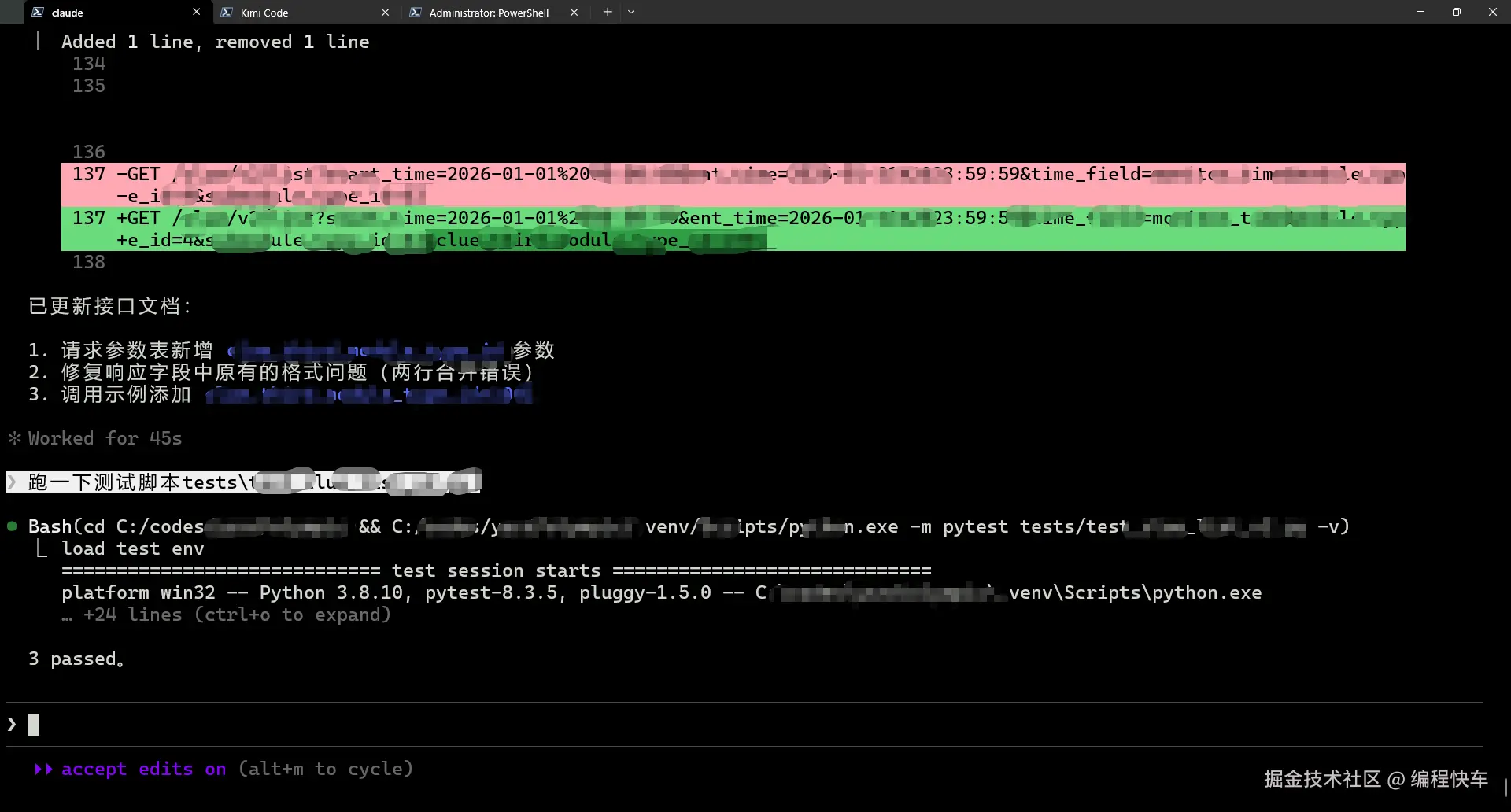The height and width of the screenshot is (812, 1511).
Task: Maximize the terminal window
Action: (1456, 12)
